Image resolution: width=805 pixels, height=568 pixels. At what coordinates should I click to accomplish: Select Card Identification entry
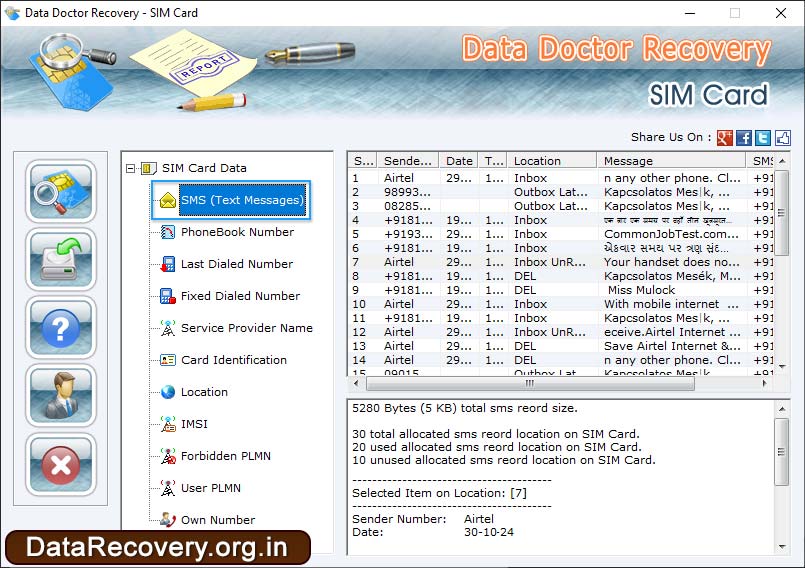click(234, 360)
